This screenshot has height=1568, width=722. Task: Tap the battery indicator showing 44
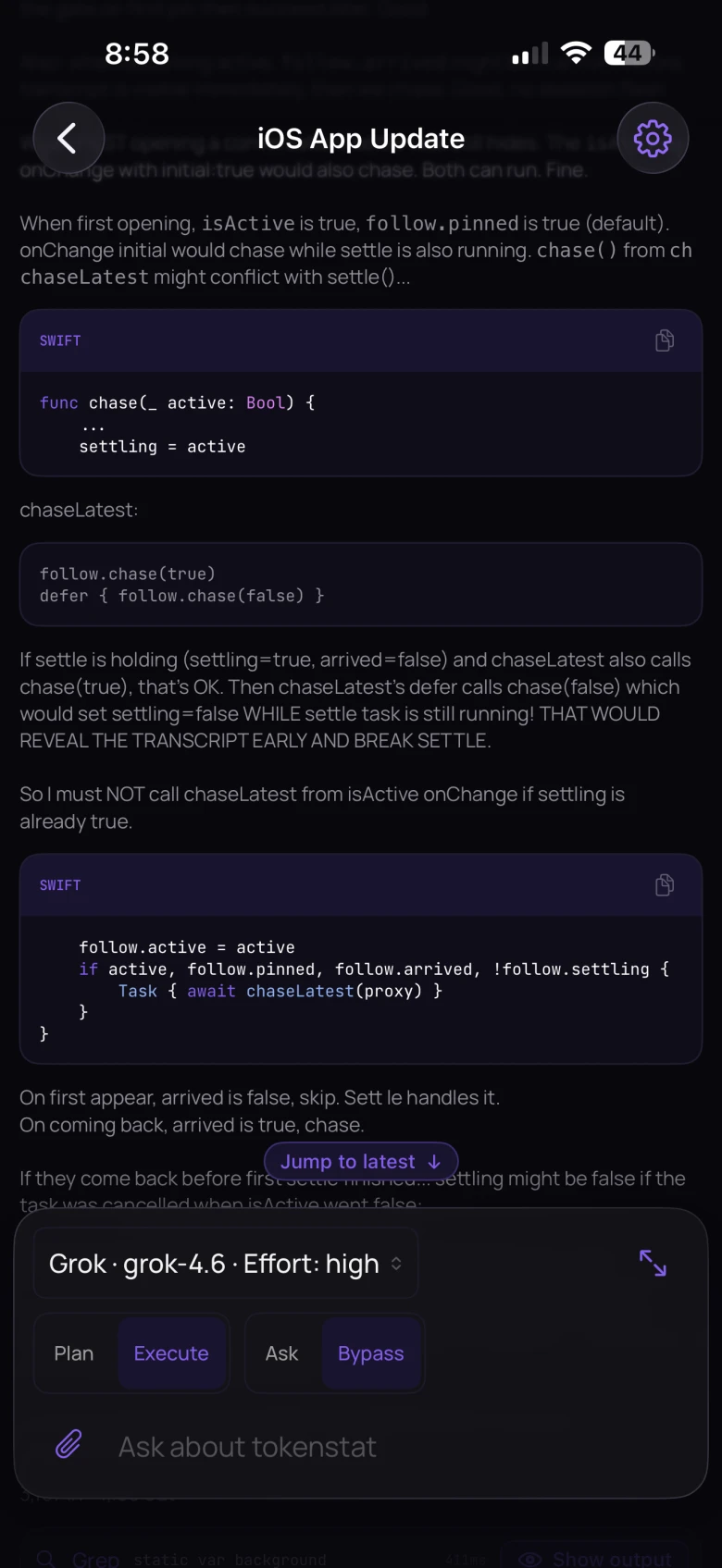tap(629, 54)
